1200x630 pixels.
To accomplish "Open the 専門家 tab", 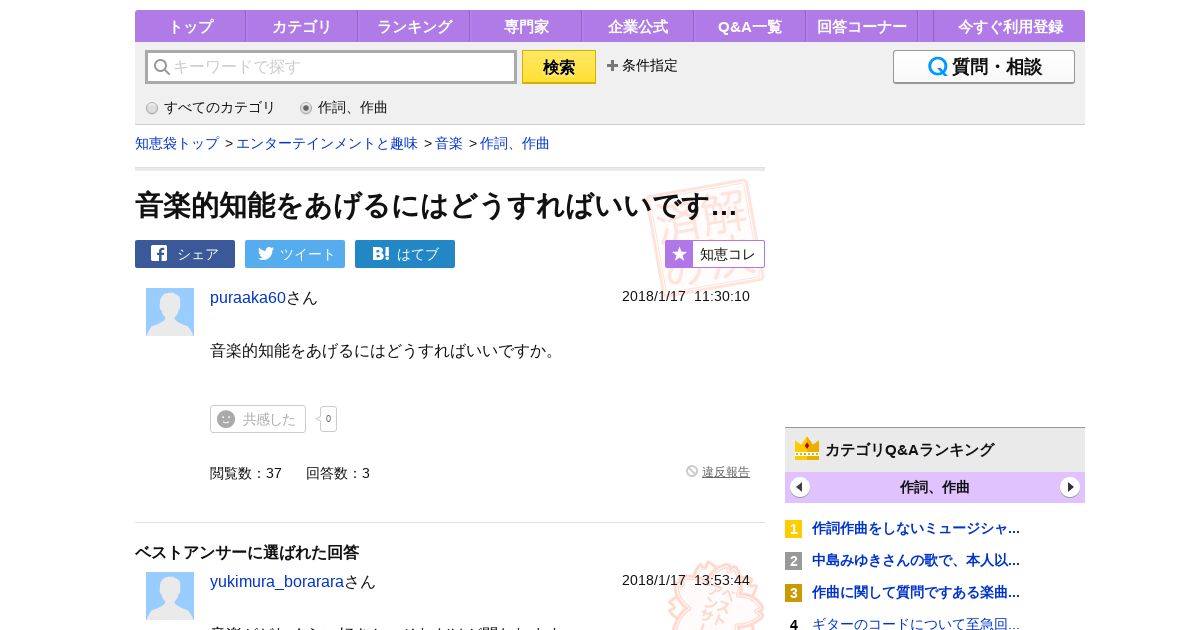I will pos(526,26).
